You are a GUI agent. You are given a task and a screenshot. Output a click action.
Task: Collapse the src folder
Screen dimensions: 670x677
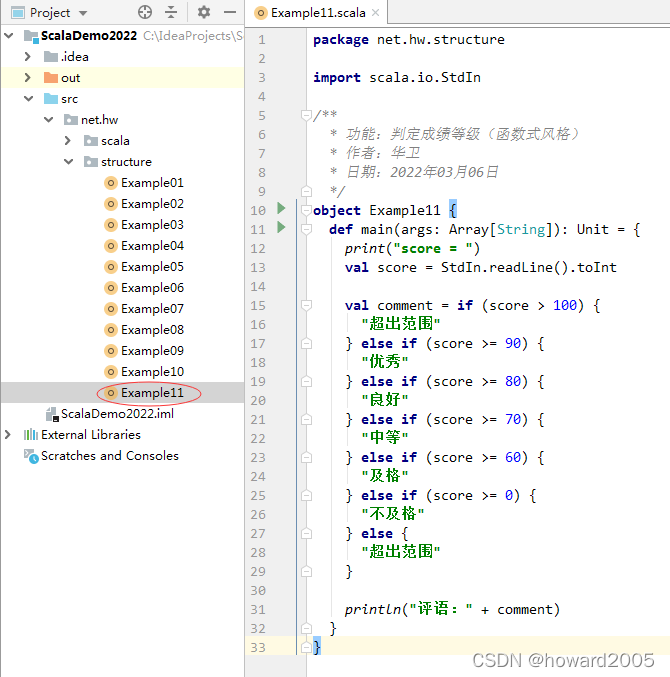click(x=28, y=98)
